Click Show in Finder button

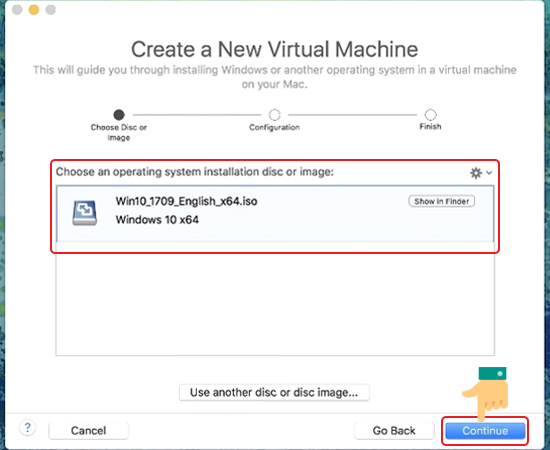coord(442,201)
